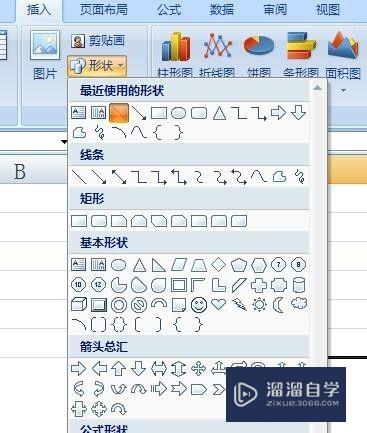This screenshot has width=367, height=433.
Task: Select Rounded Rectangle in 矩形 section
Action: pyautogui.click(x=99, y=221)
